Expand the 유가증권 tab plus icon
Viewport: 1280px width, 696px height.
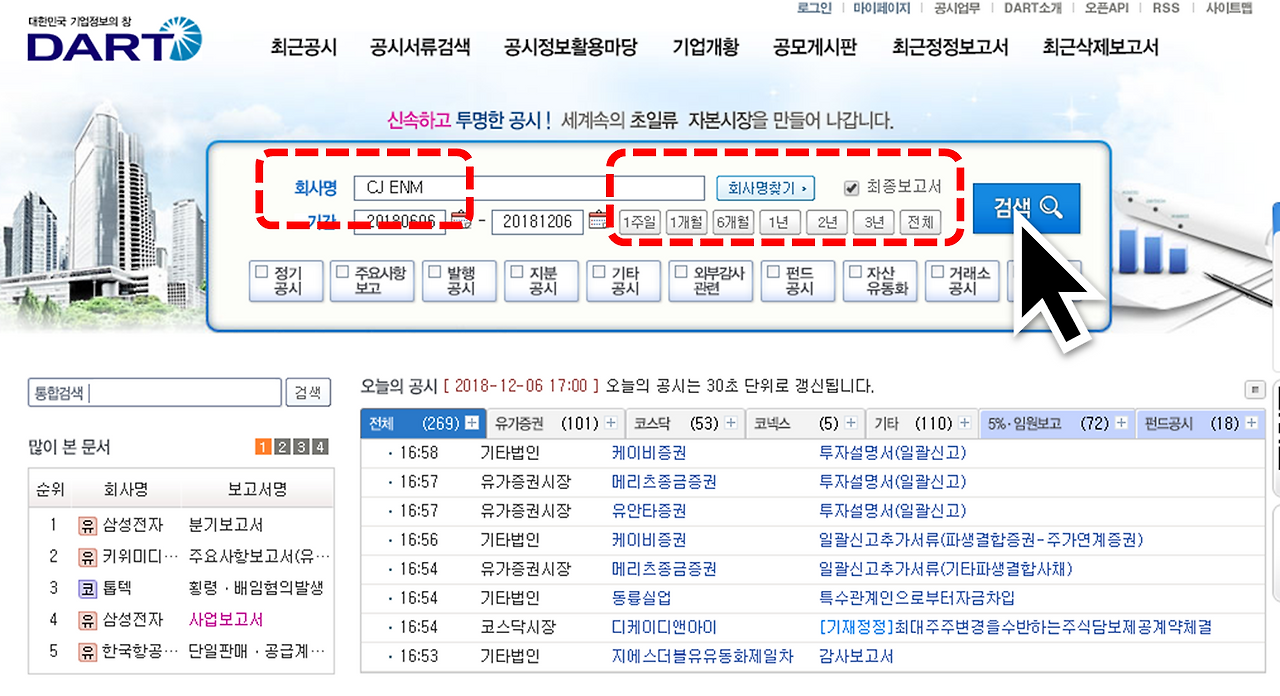610,424
